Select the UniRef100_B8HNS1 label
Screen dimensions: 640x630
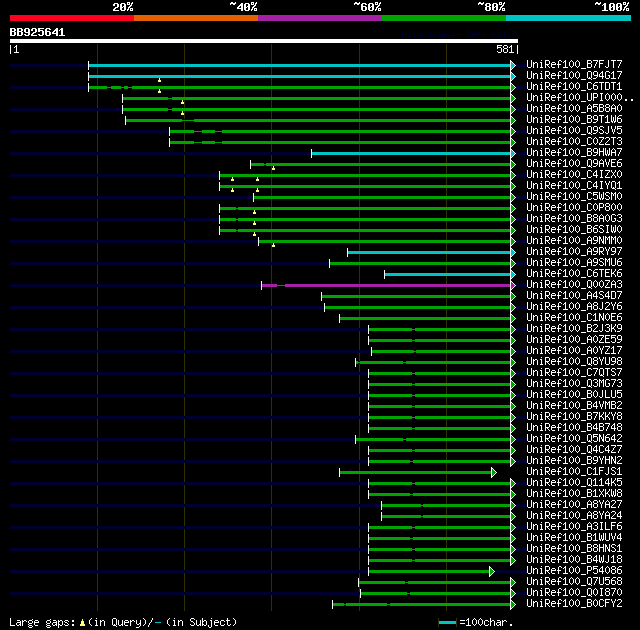coord(574,549)
